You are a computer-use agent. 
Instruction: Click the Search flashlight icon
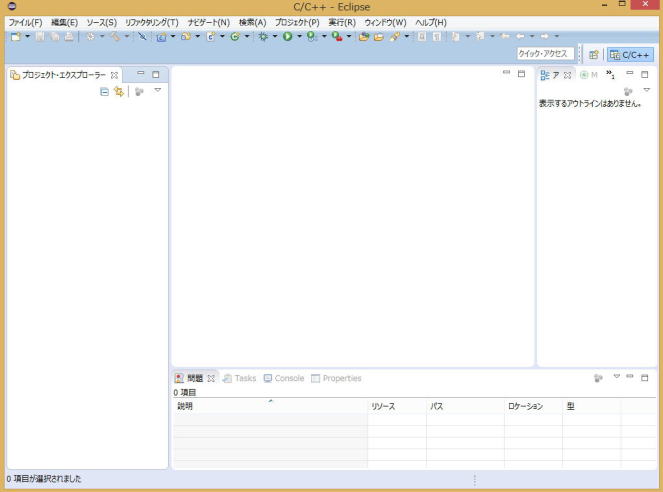pos(395,37)
